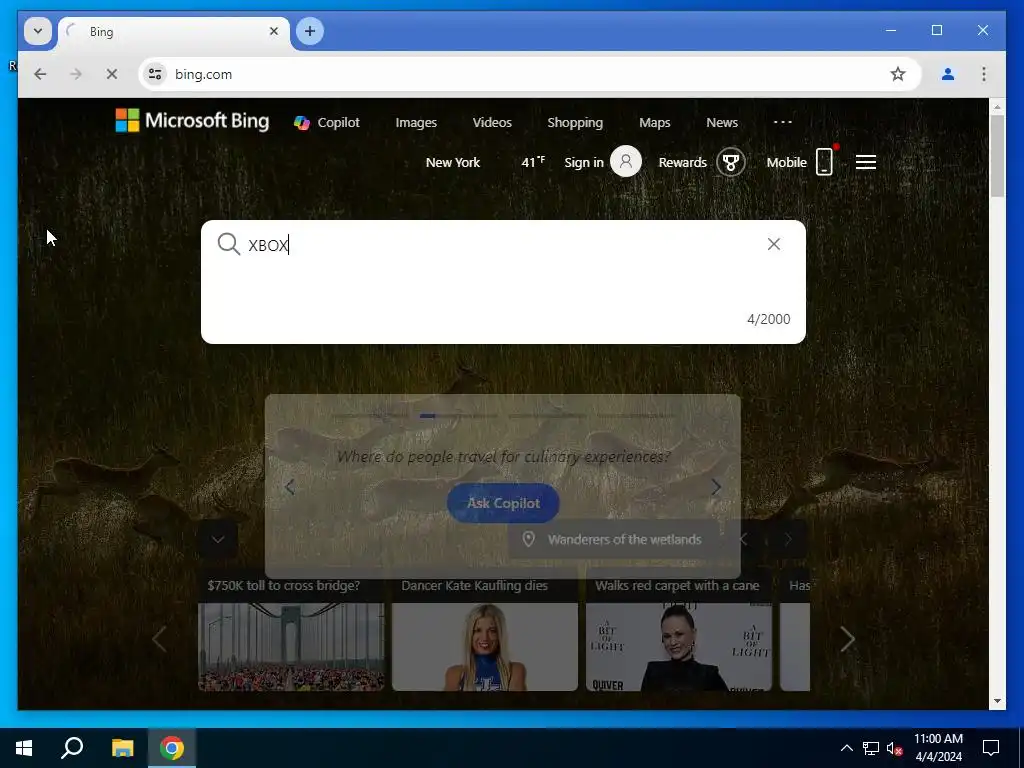Click the New York location label
The height and width of the screenshot is (768, 1024).
coord(453,163)
